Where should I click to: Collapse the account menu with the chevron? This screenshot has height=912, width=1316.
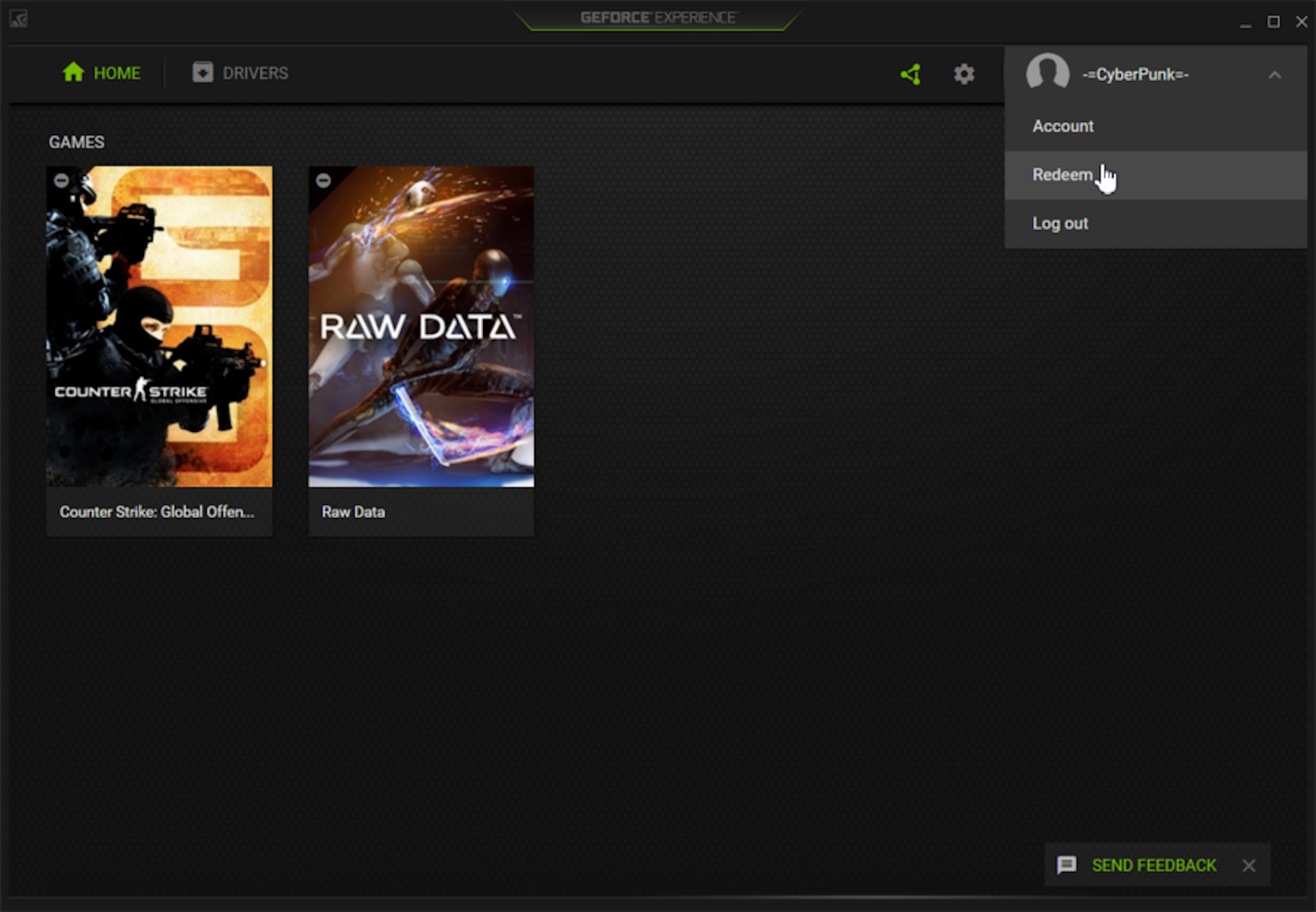pyautogui.click(x=1274, y=75)
